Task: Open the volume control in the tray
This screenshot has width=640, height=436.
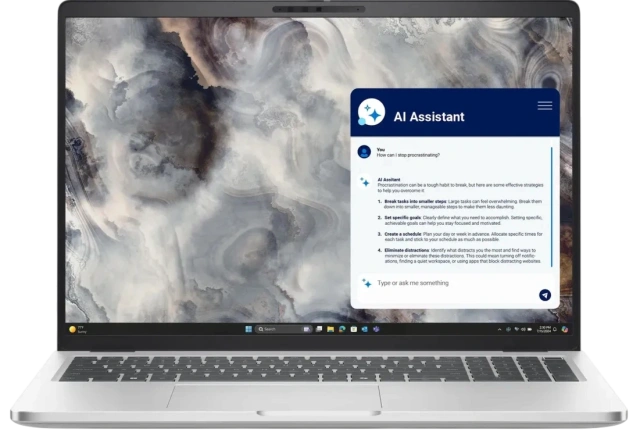Action: 523,329
